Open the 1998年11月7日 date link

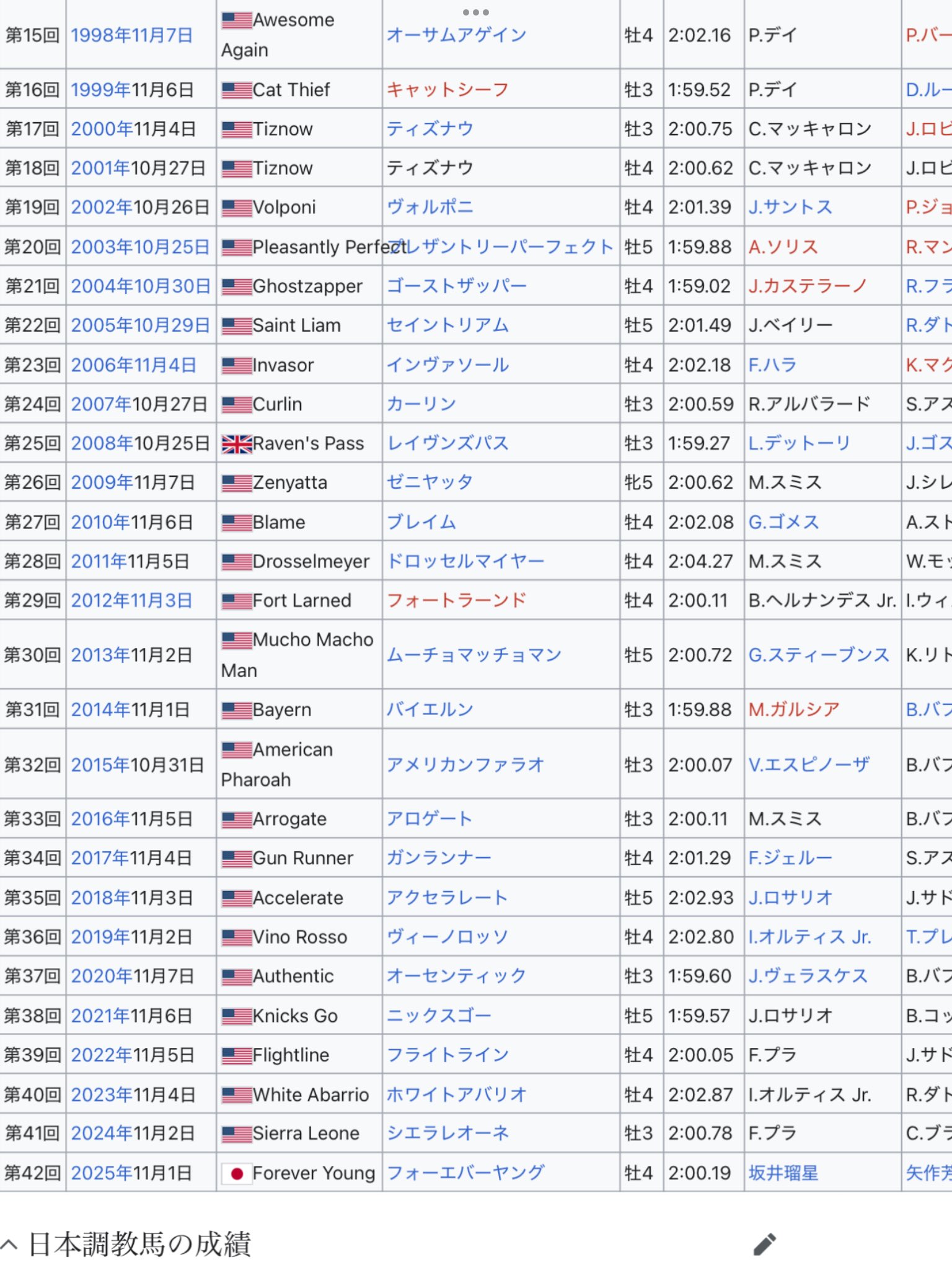coord(132,35)
